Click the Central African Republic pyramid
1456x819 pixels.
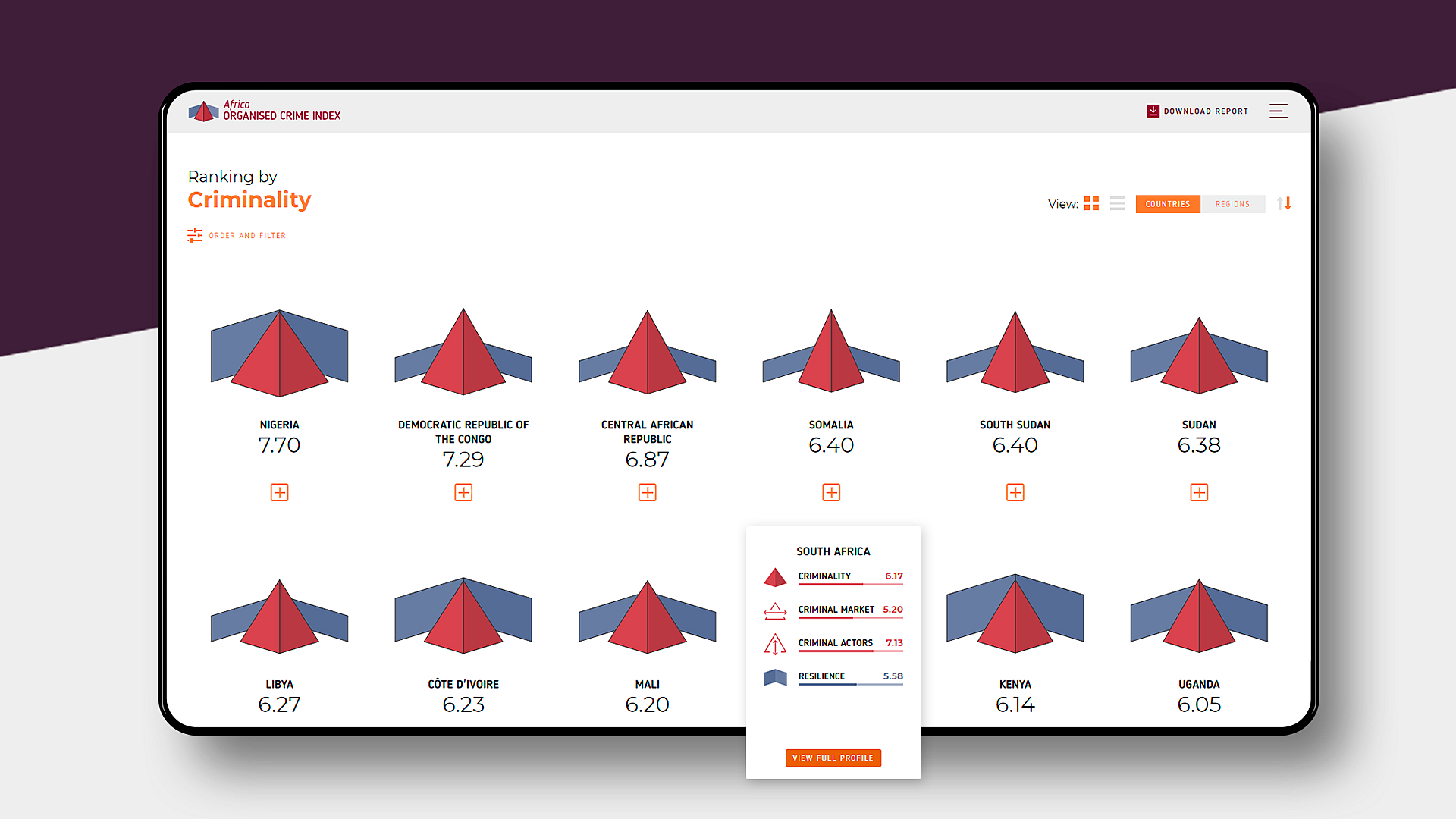tap(648, 352)
